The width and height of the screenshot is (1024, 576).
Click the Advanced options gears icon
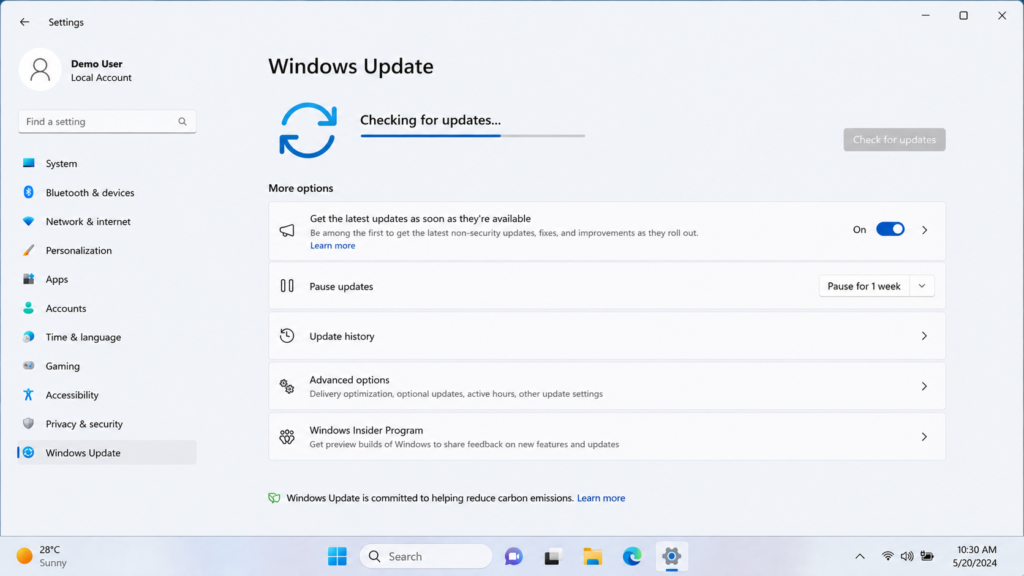[x=287, y=387]
